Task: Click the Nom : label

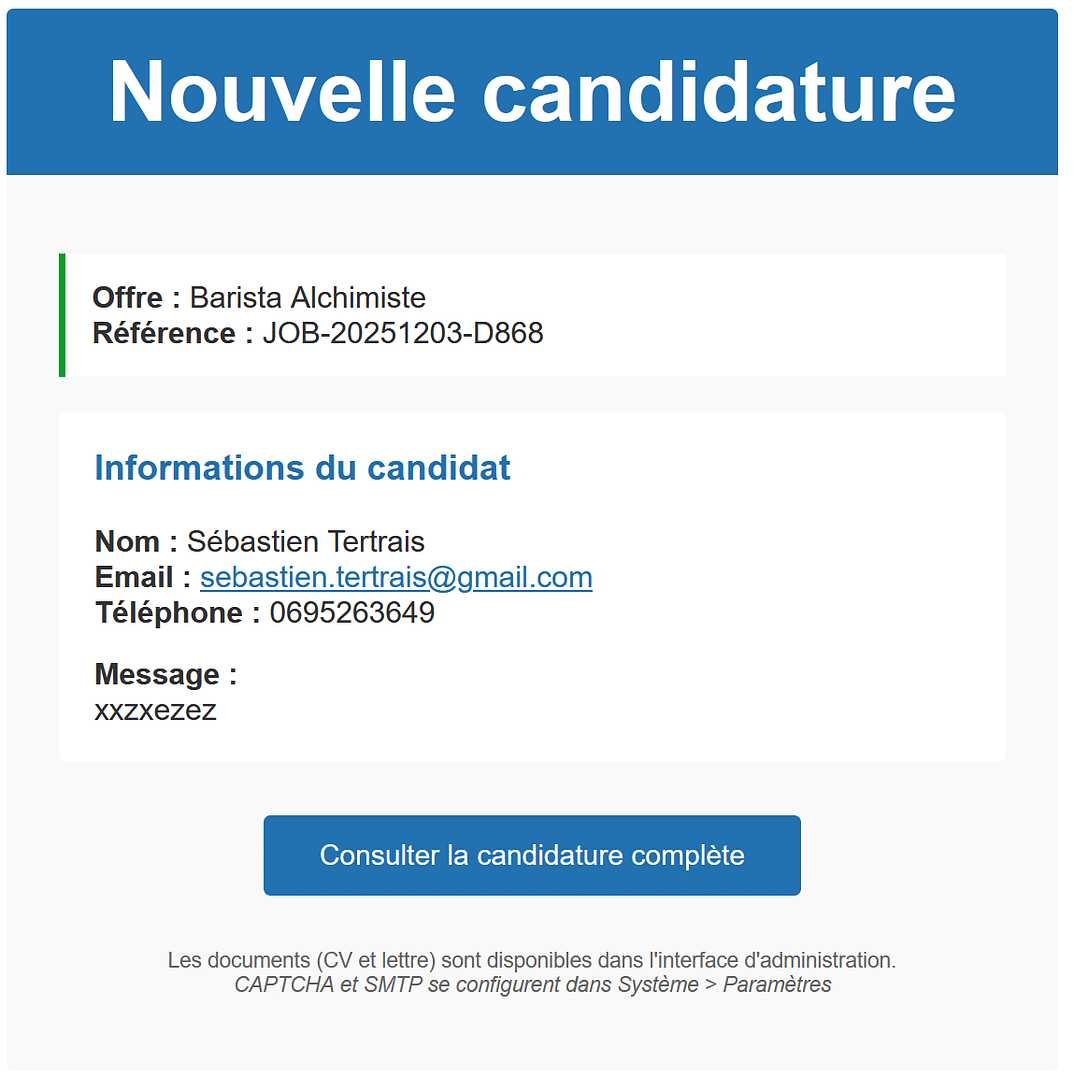Action: click(x=136, y=542)
